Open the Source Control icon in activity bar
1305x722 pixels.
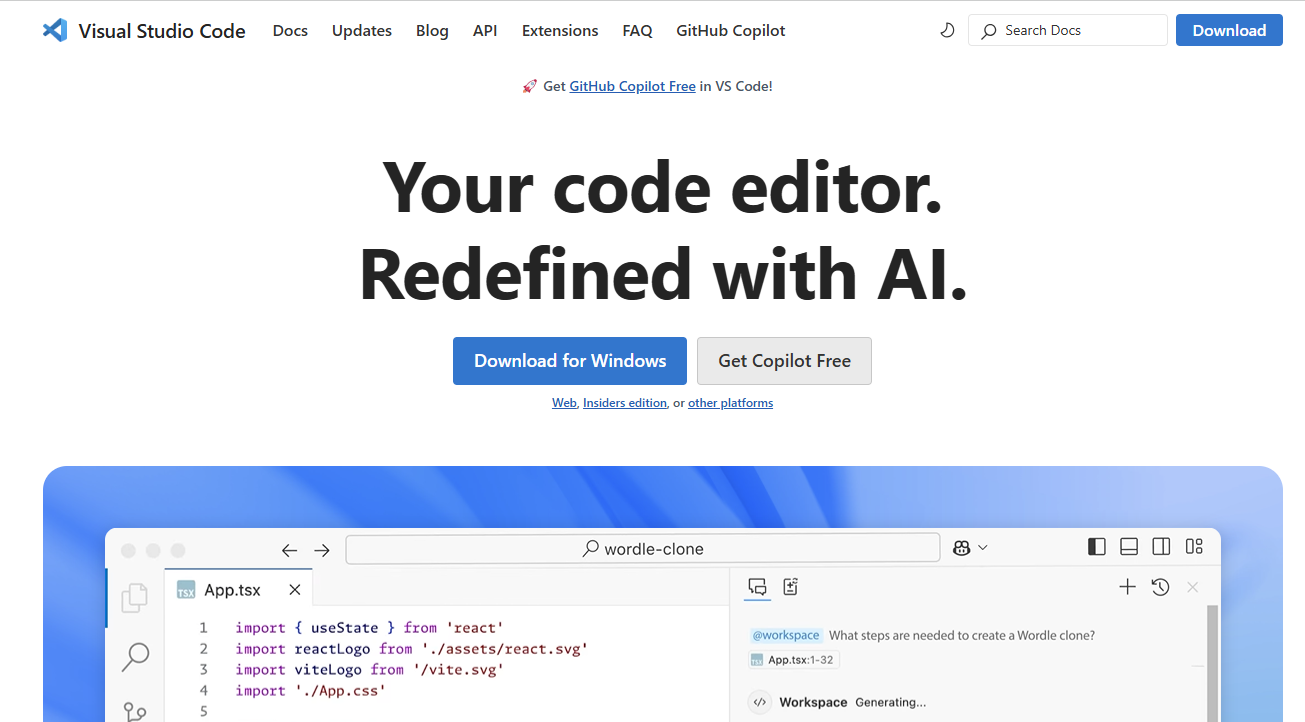point(135,711)
